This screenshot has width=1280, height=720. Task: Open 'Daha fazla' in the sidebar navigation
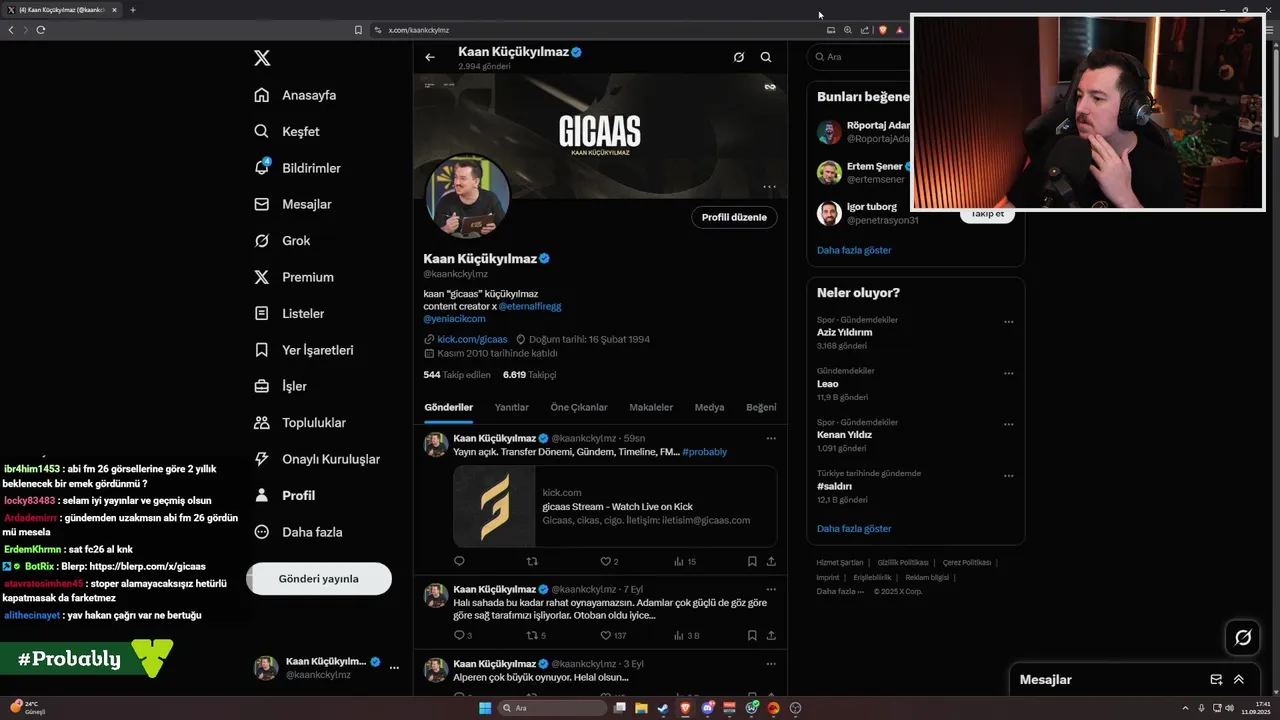(x=299, y=532)
